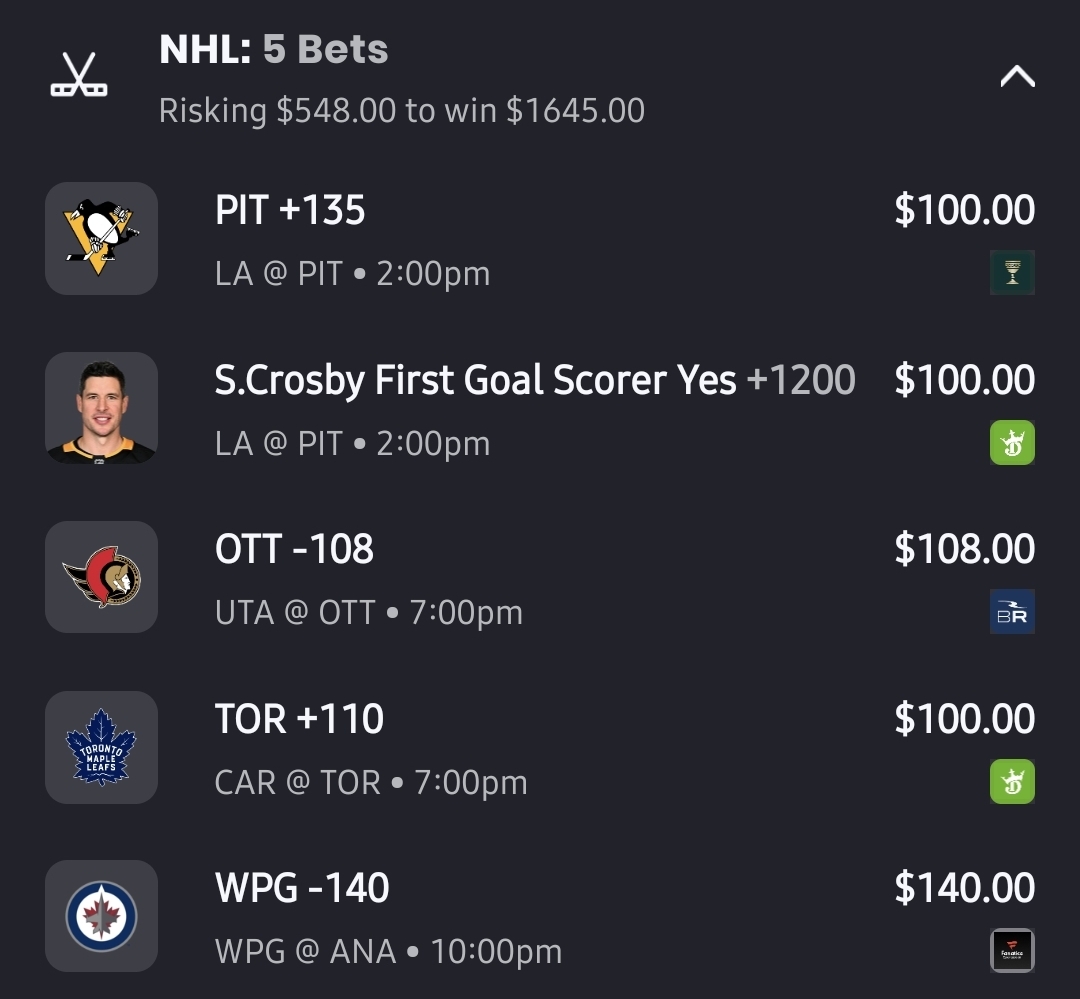The image size is (1080, 999).
Task: Open the Pittsburgh Penguins team logo
Action: (x=101, y=238)
